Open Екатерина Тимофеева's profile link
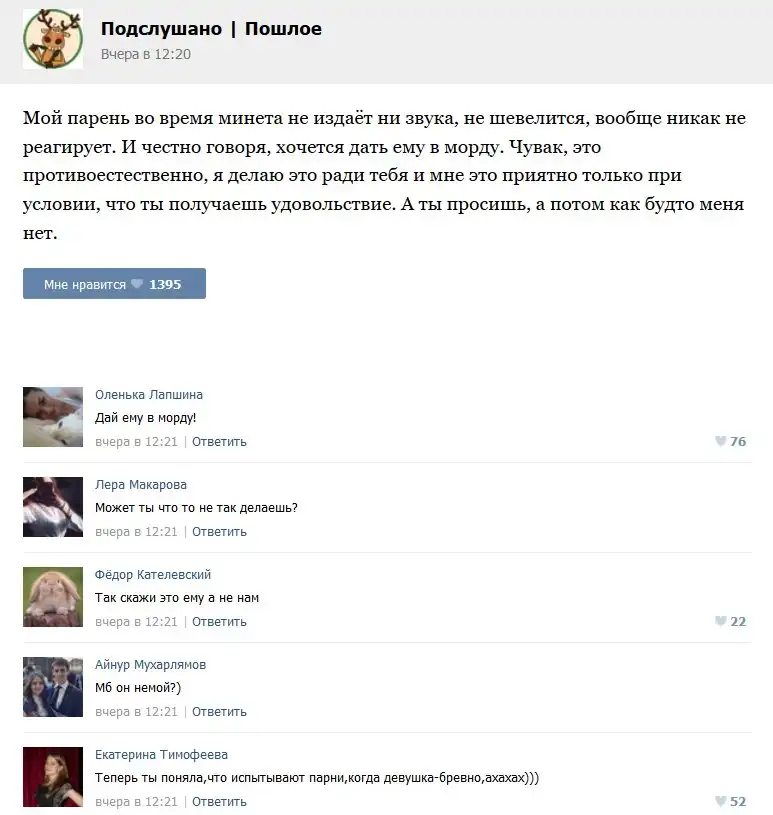The width and height of the screenshot is (773, 815). [x=161, y=754]
